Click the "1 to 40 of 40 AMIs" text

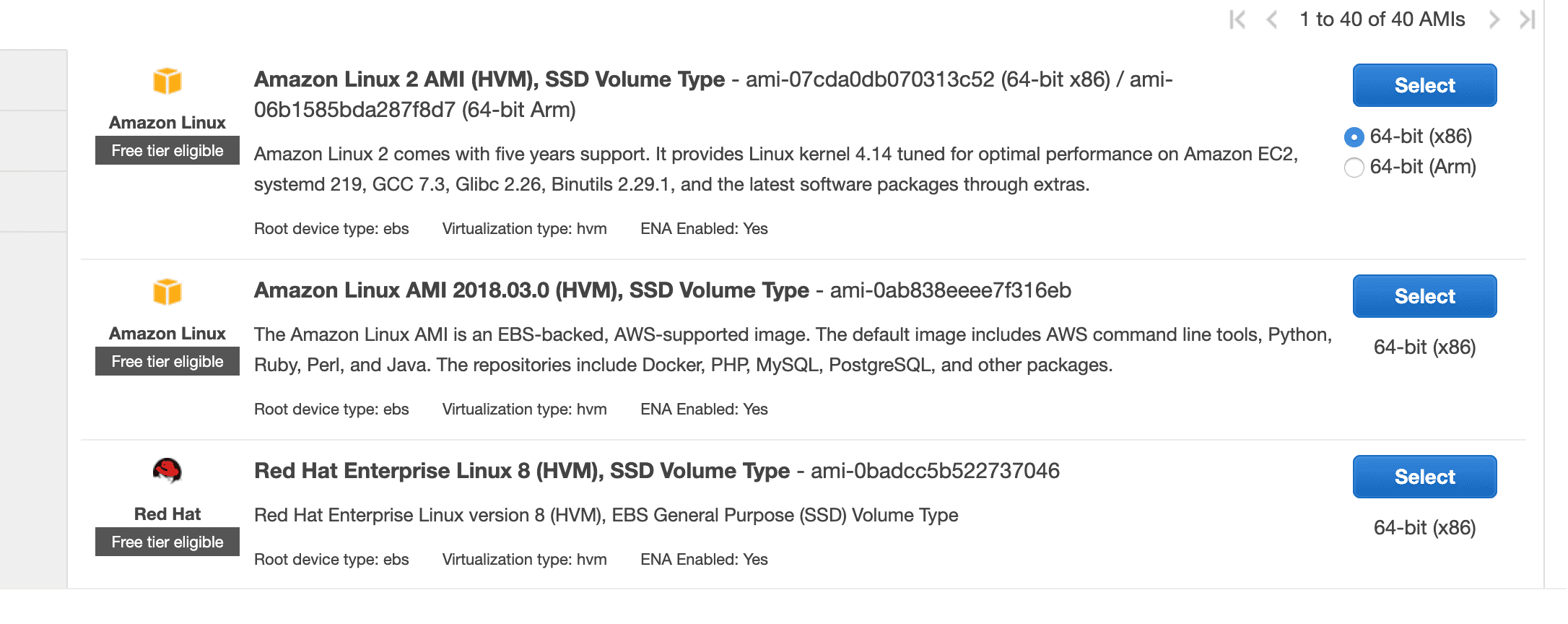tap(1382, 19)
